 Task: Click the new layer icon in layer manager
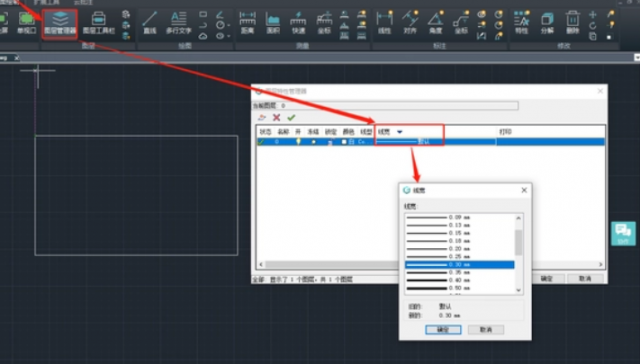click(x=262, y=118)
